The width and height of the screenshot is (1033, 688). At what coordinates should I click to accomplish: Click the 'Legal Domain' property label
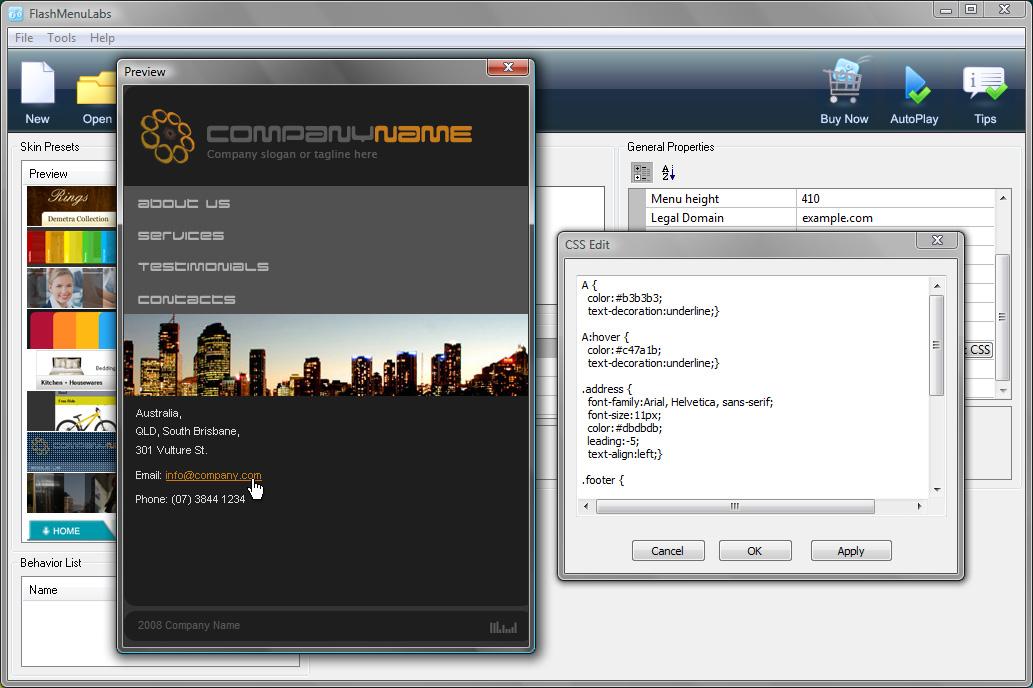click(687, 218)
